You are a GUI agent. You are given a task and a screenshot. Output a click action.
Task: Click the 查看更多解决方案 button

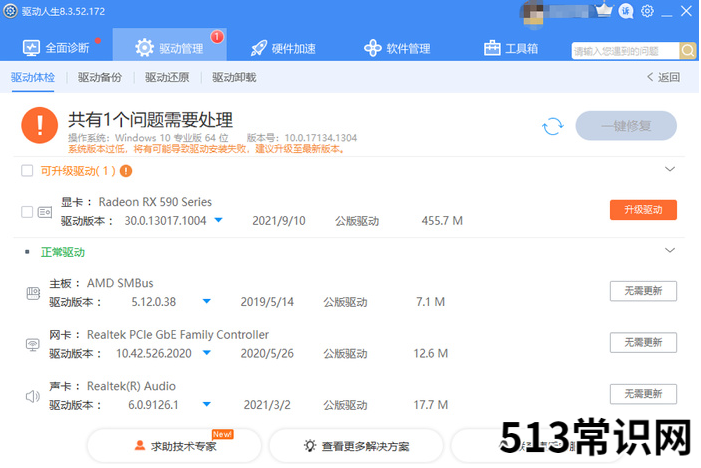tap(356, 446)
